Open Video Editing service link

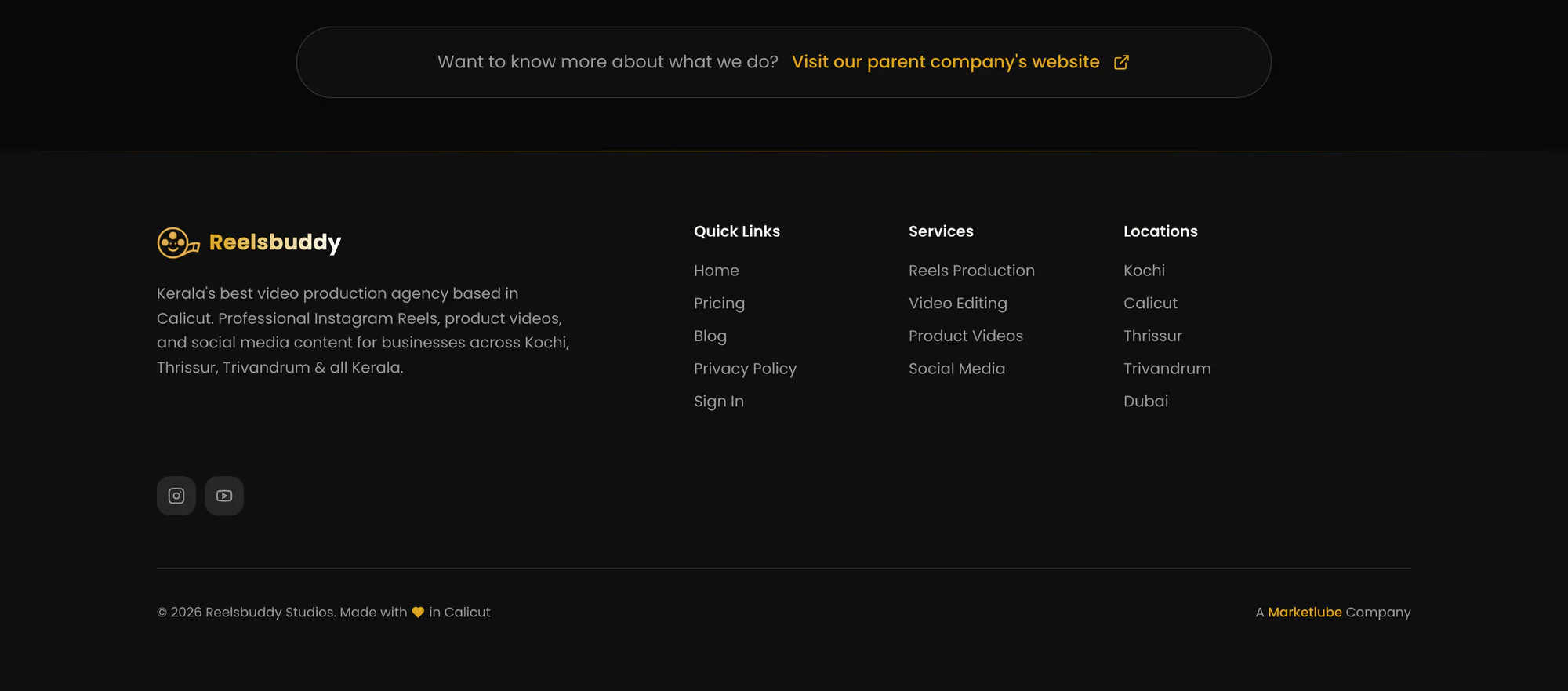tap(958, 304)
